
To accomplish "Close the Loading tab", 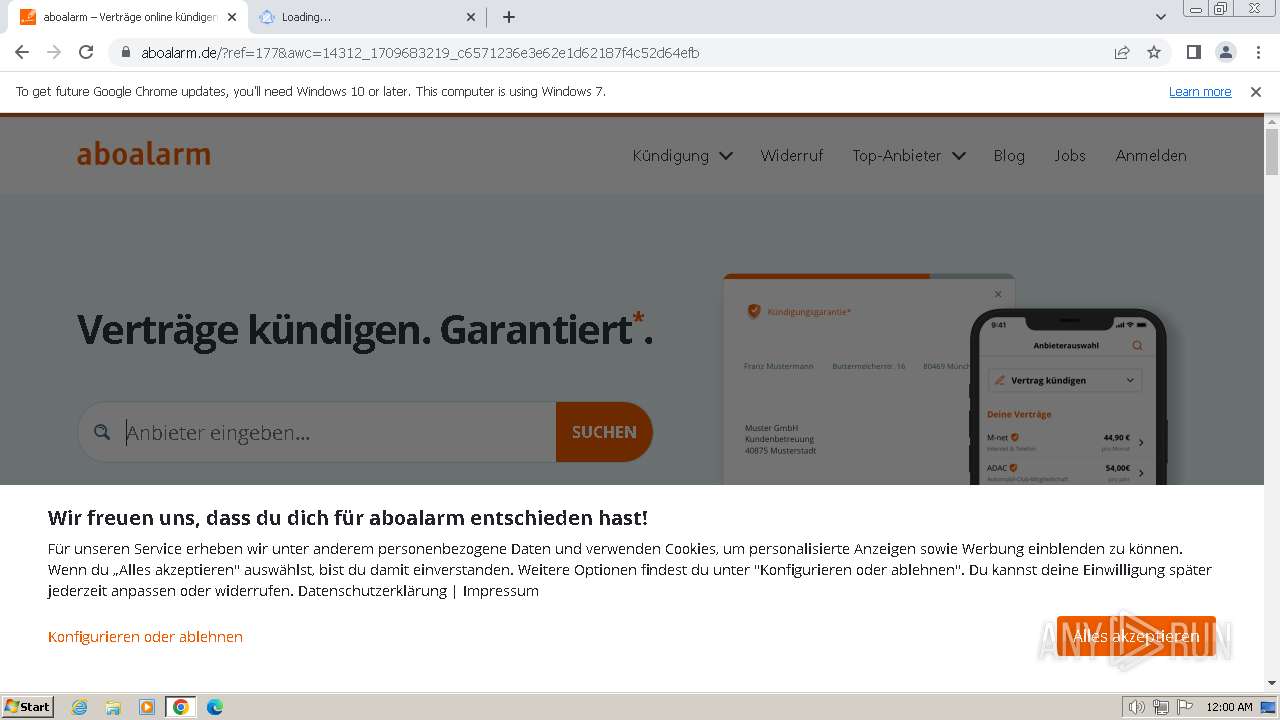I will (471, 17).
